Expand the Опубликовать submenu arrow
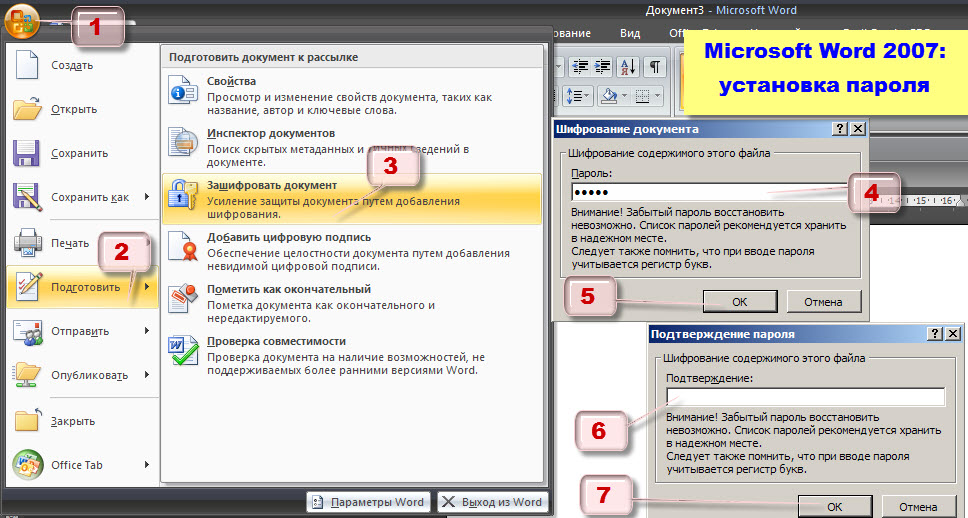The image size is (968, 518). click(147, 375)
